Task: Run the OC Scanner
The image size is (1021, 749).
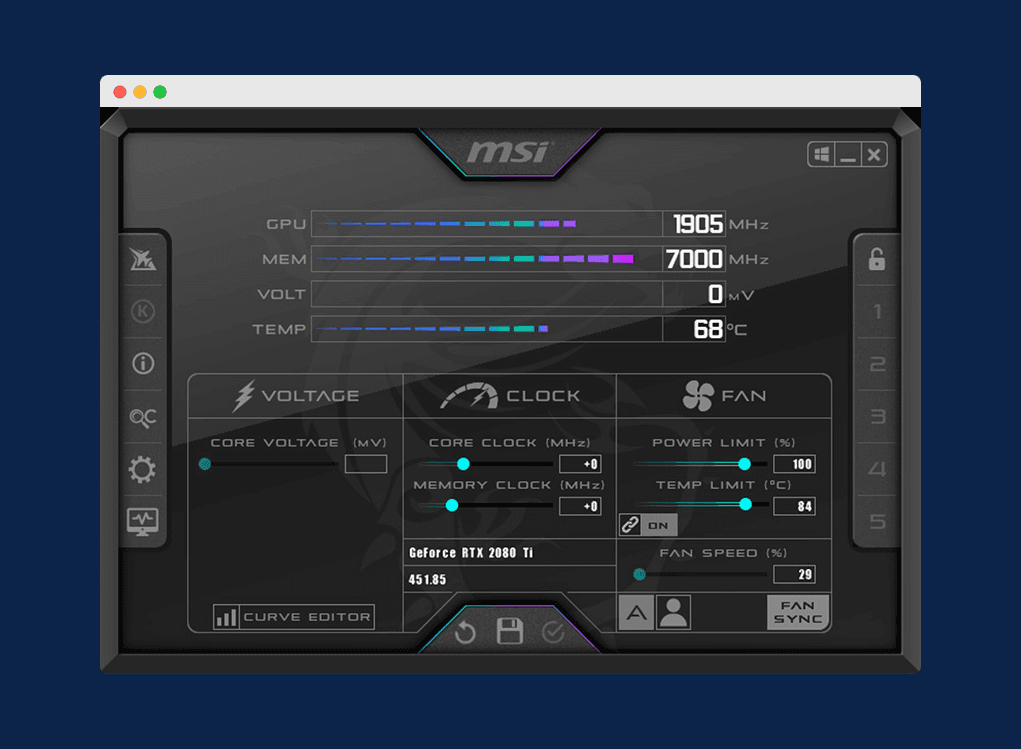Action: tap(143, 416)
